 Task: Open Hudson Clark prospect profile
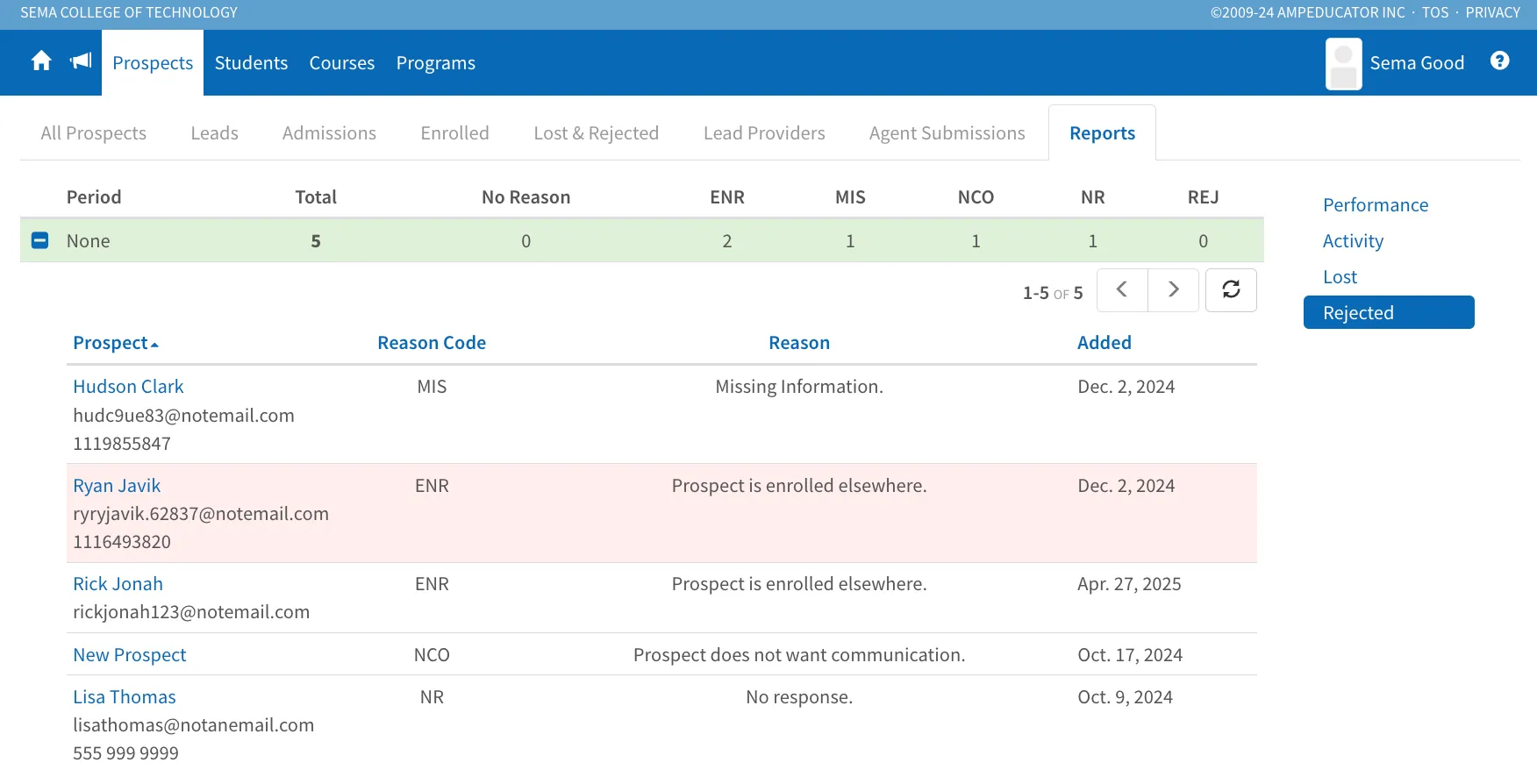128,387
